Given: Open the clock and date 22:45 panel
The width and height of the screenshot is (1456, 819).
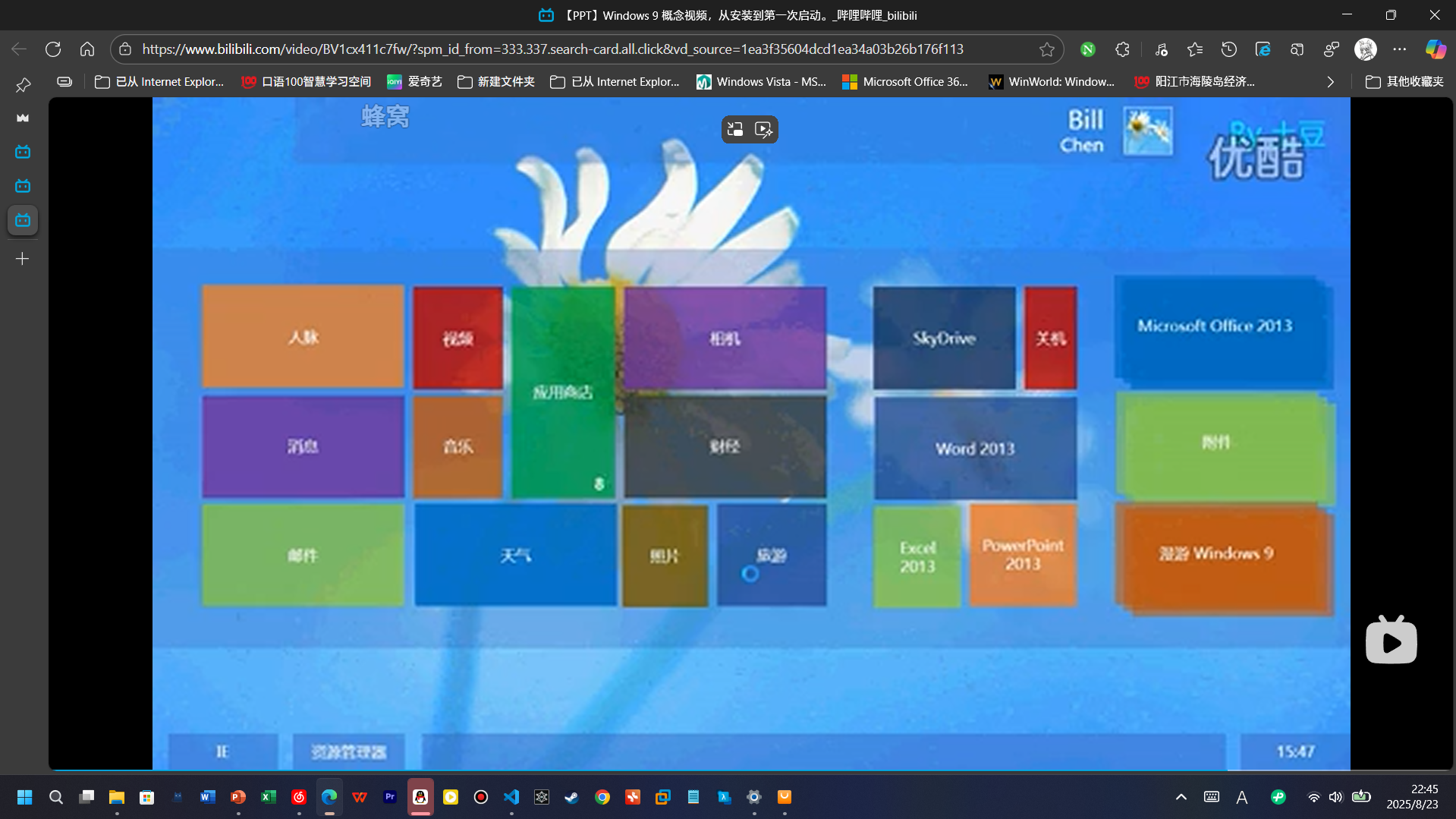Looking at the screenshot, I should point(1412,797).
